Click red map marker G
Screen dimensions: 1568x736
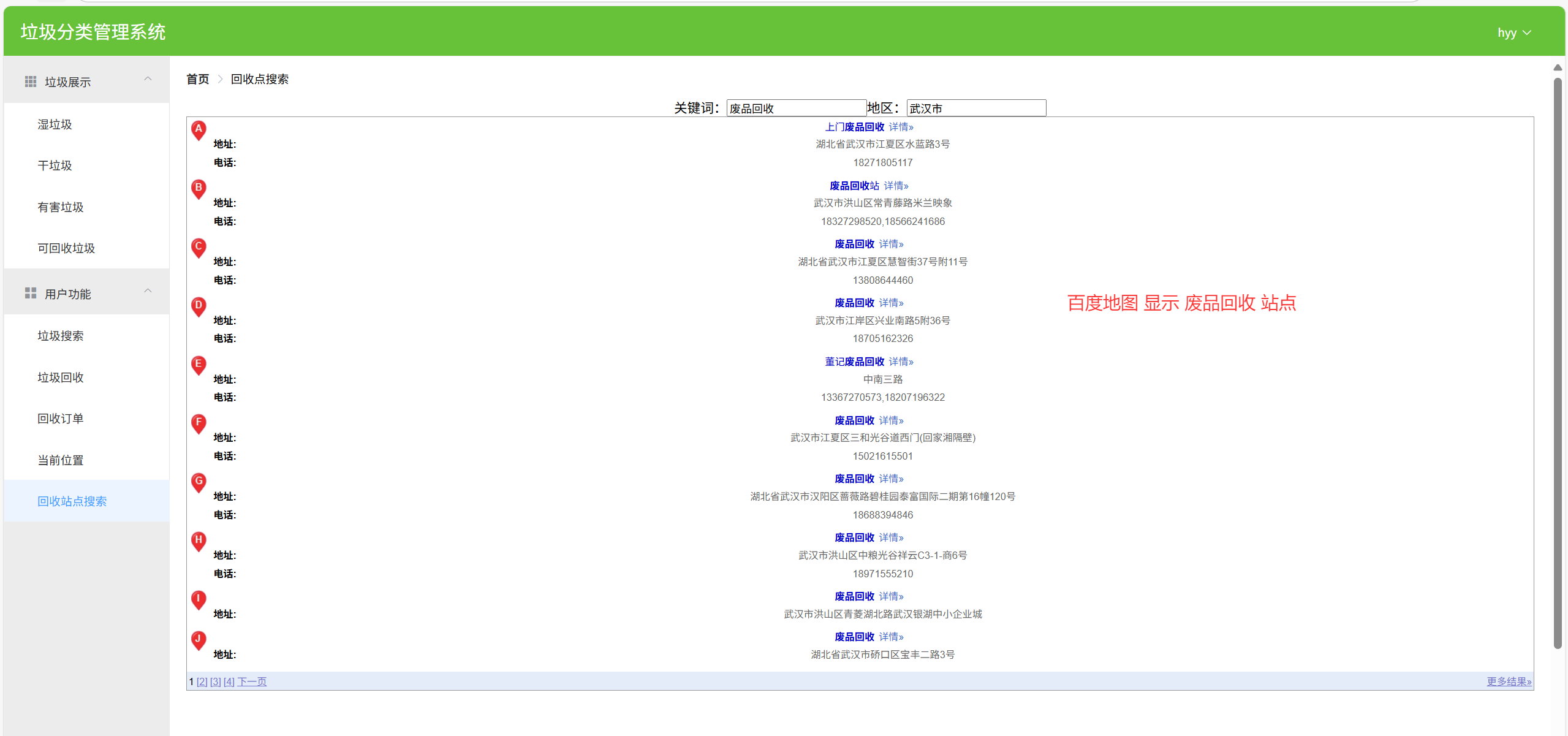click(199, 482)
